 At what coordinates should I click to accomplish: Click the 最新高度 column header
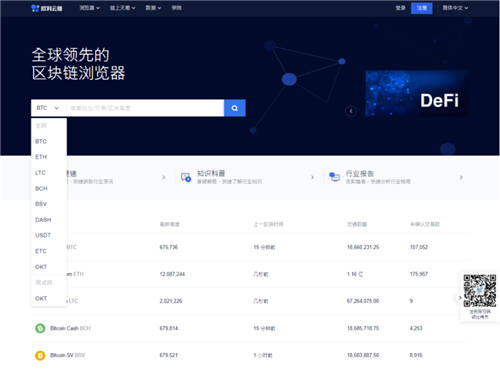pyautogui.click(x=170, y=224)
